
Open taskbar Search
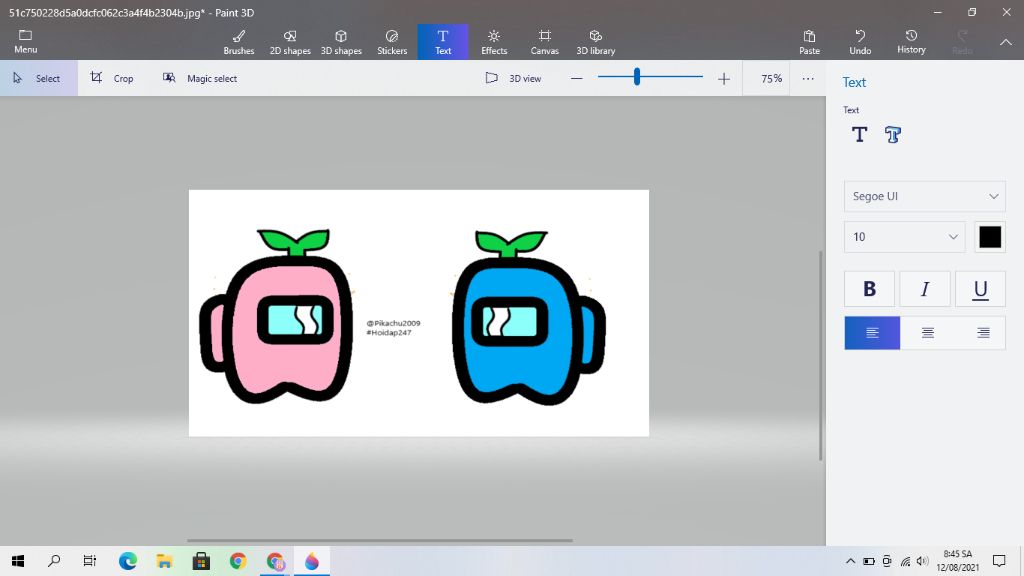(x=54, y=561)
